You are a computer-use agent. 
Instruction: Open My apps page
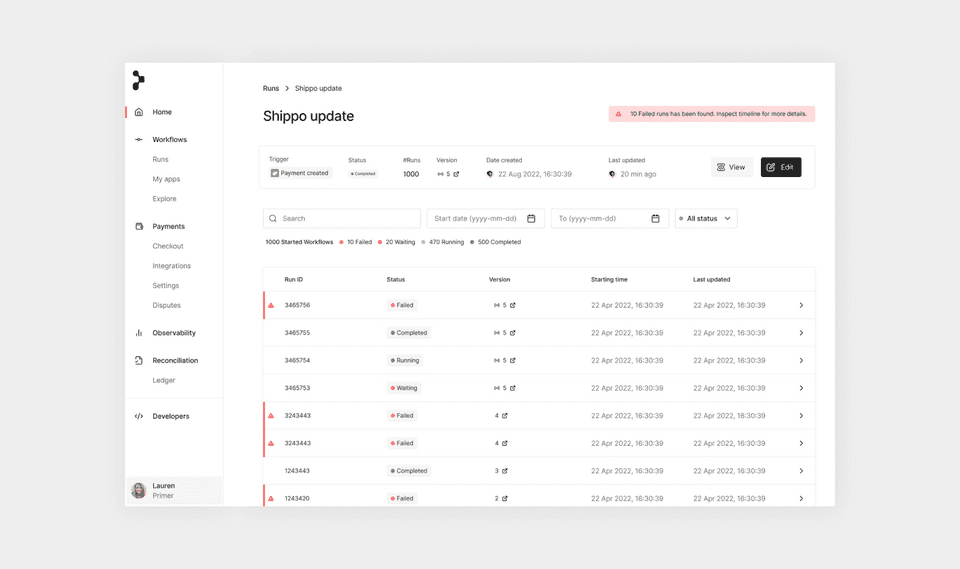(167, 179)
